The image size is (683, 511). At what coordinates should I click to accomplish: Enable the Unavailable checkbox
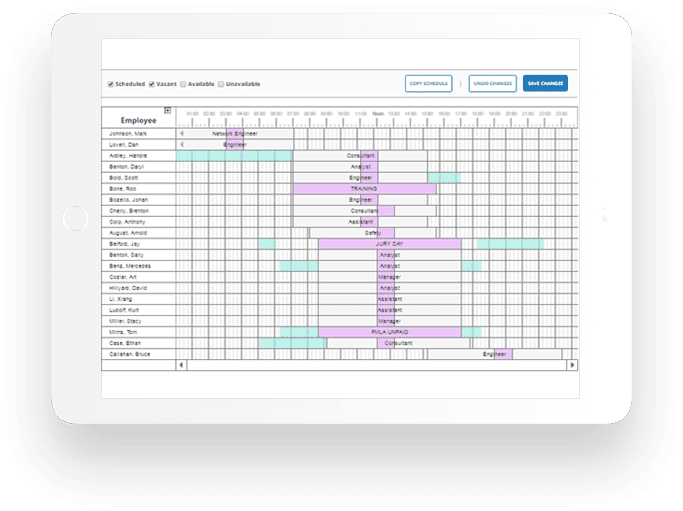[221, 84]
